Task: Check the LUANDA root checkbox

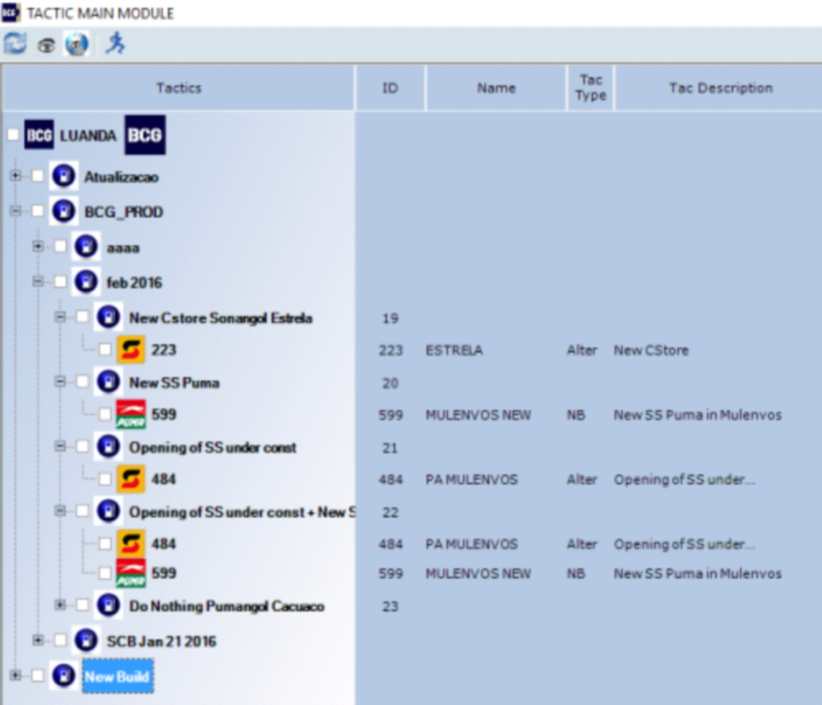Action: [x=14, y=135]
